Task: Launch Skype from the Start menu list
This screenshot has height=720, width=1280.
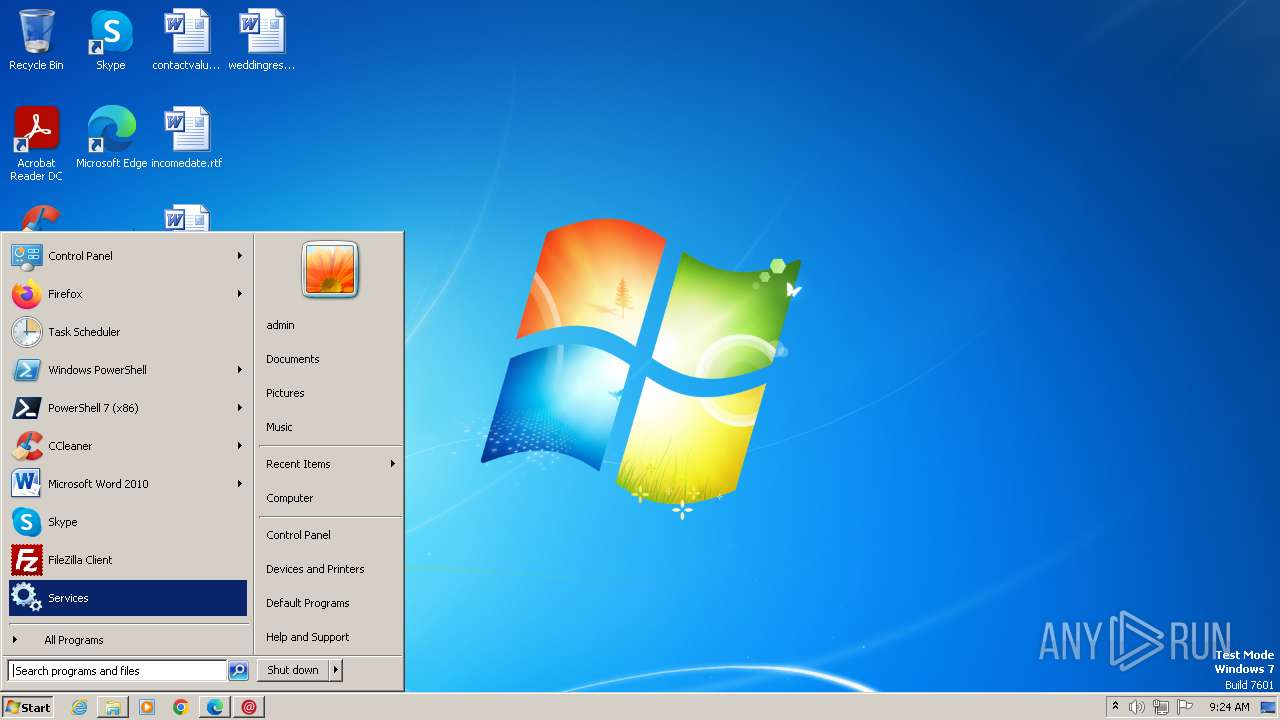Action: tap(128, 522)
